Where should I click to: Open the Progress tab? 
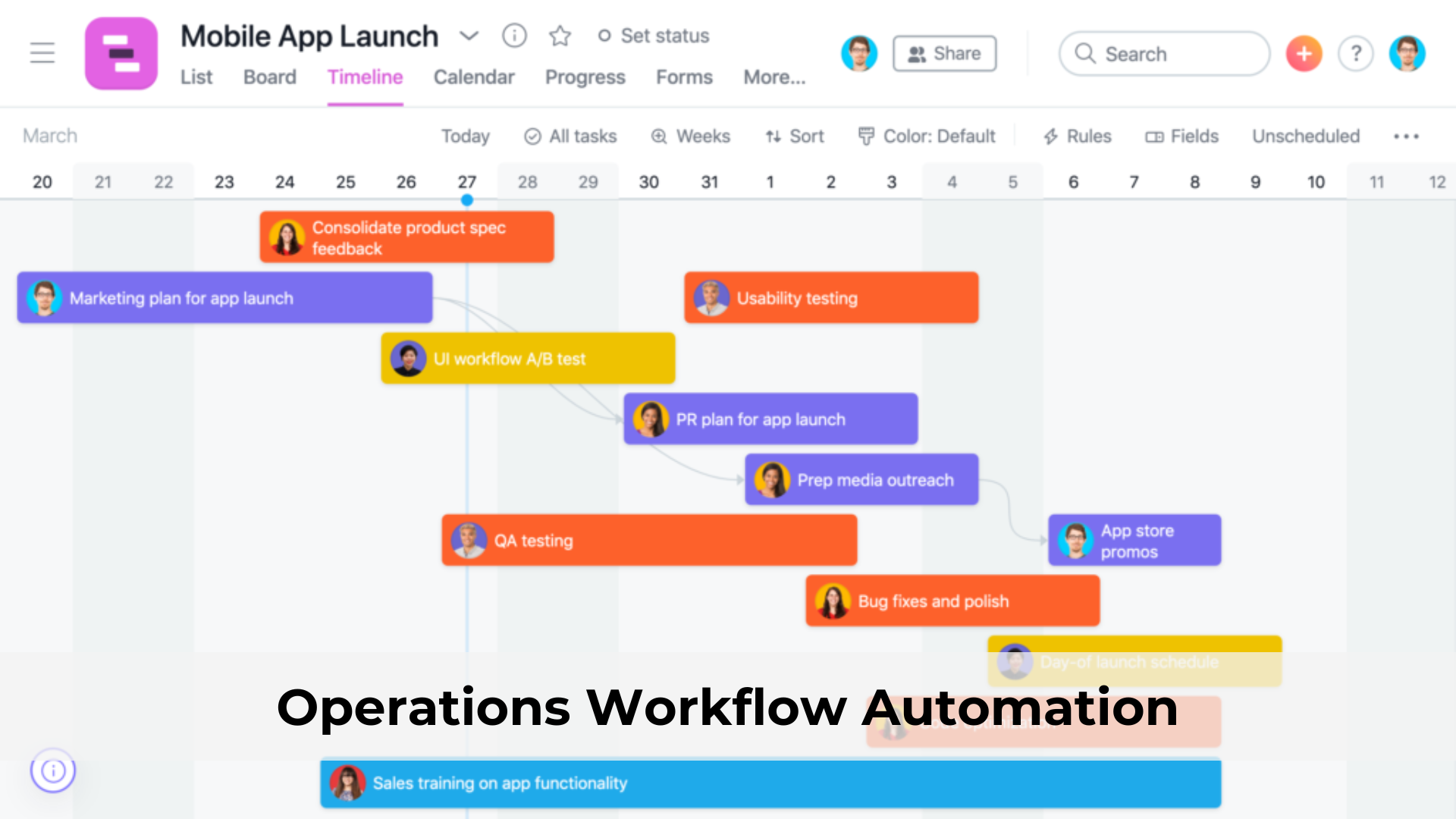pos(585,77)
